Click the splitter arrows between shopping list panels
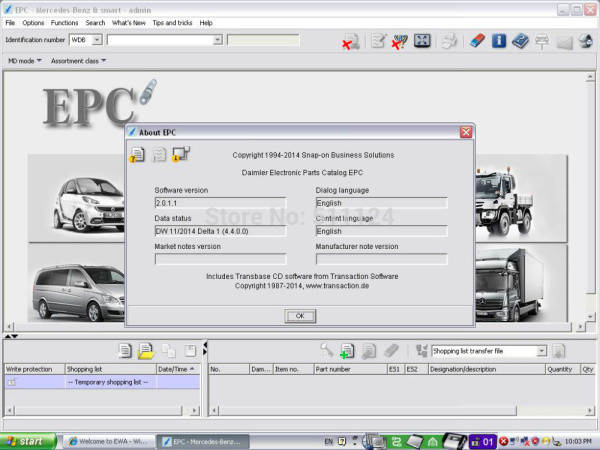This screenshot has width=600, height=450. [x=205, y=348]
